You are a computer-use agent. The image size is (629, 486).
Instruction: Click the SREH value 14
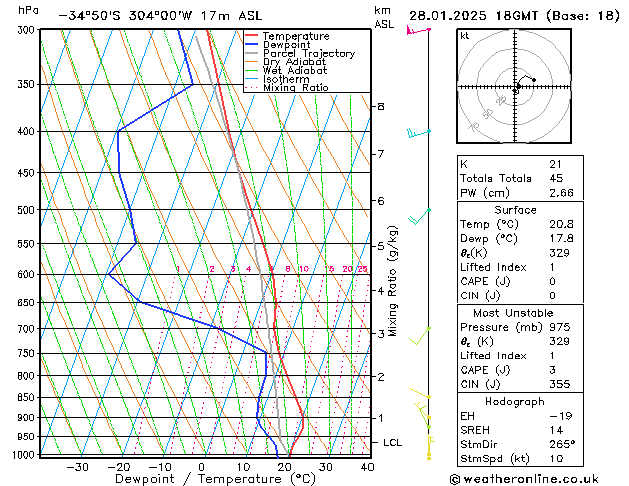click(x=556, y=430)
